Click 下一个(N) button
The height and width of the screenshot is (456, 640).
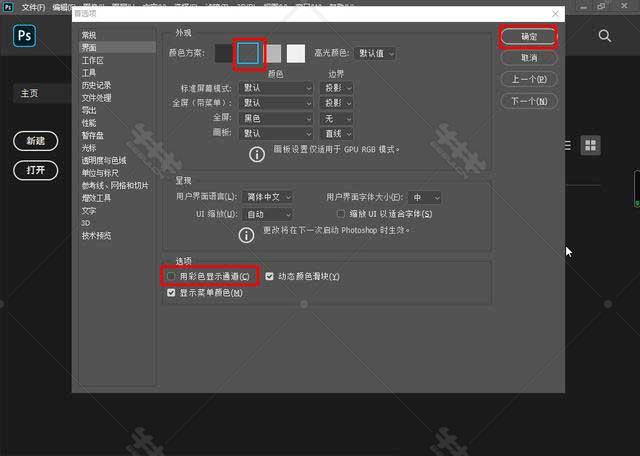coord(529,101)
